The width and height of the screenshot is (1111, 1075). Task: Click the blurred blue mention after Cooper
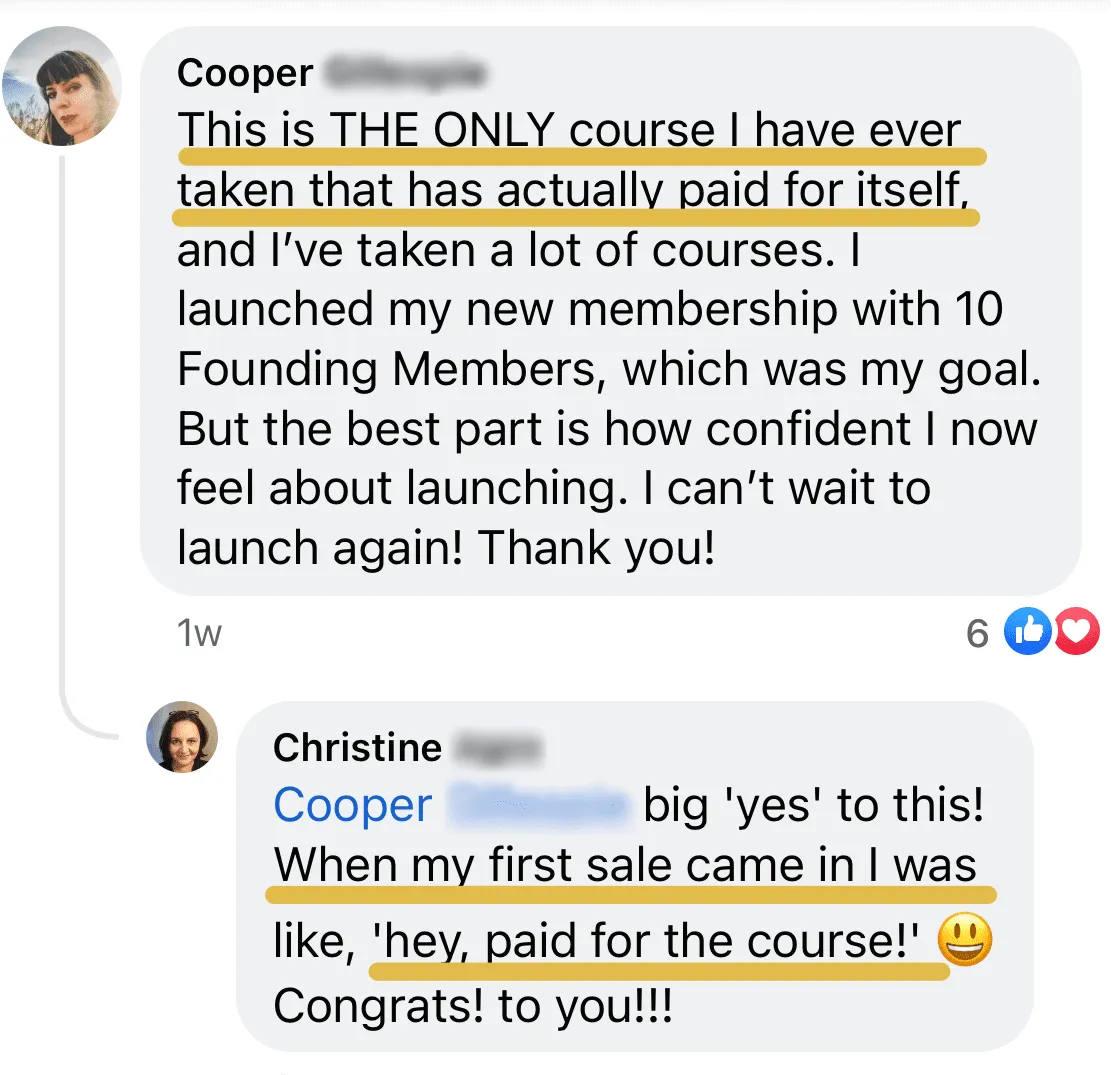(539, 806)
